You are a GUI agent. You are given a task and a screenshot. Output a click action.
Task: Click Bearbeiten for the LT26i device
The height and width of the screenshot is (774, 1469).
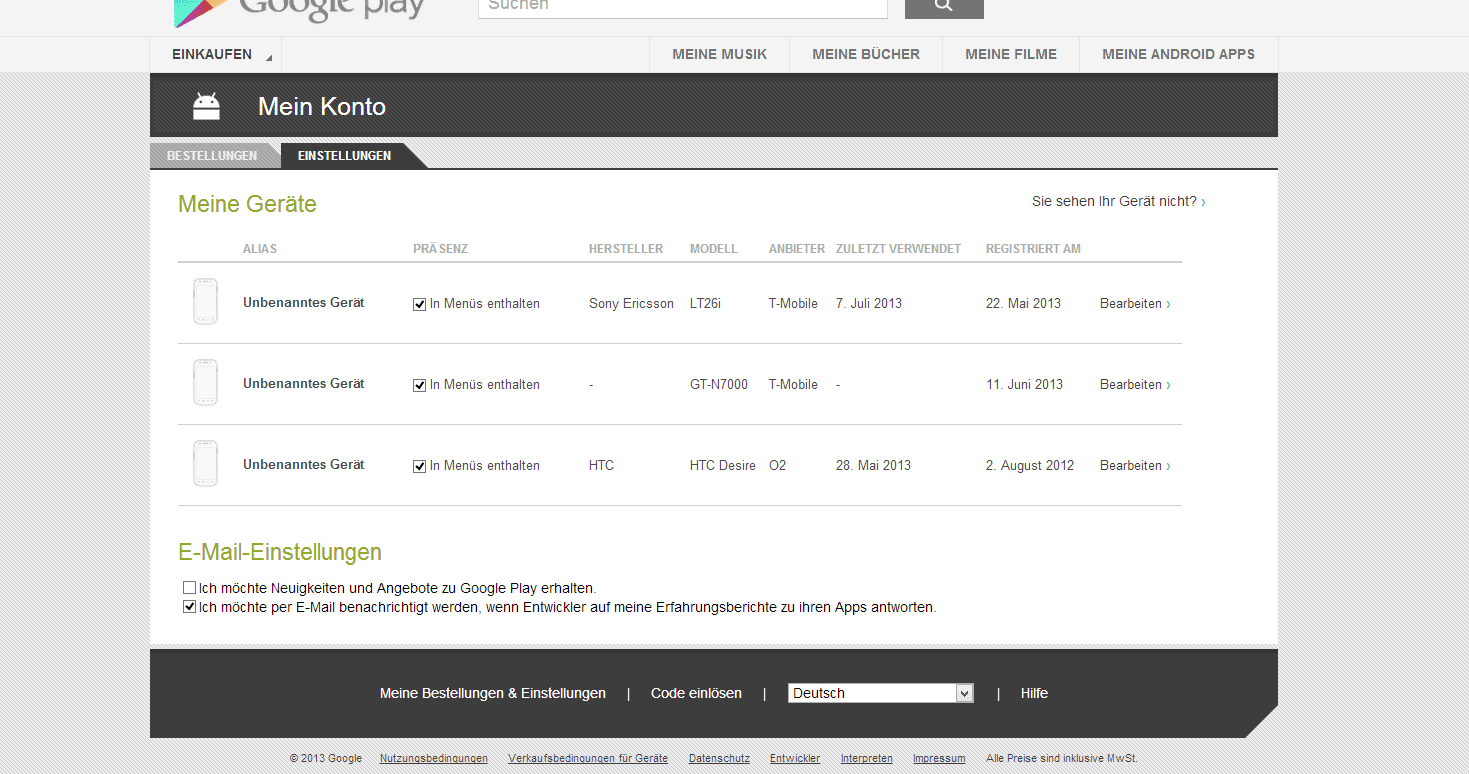(x=1135, y=304)
